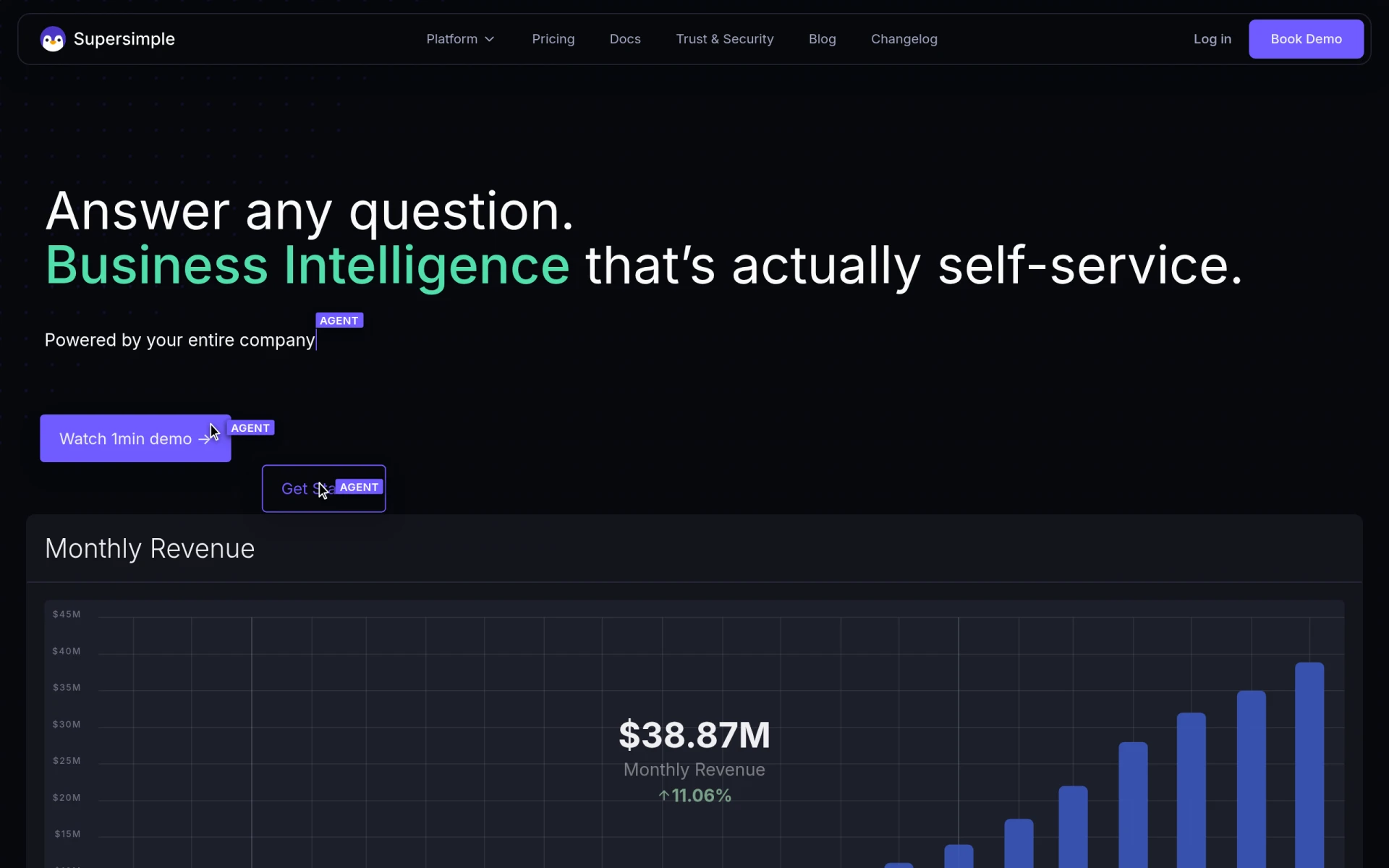This screenshot has width=1389, height=868.
Task: Click the Log in link
Action: click(x=1212, y=39)
